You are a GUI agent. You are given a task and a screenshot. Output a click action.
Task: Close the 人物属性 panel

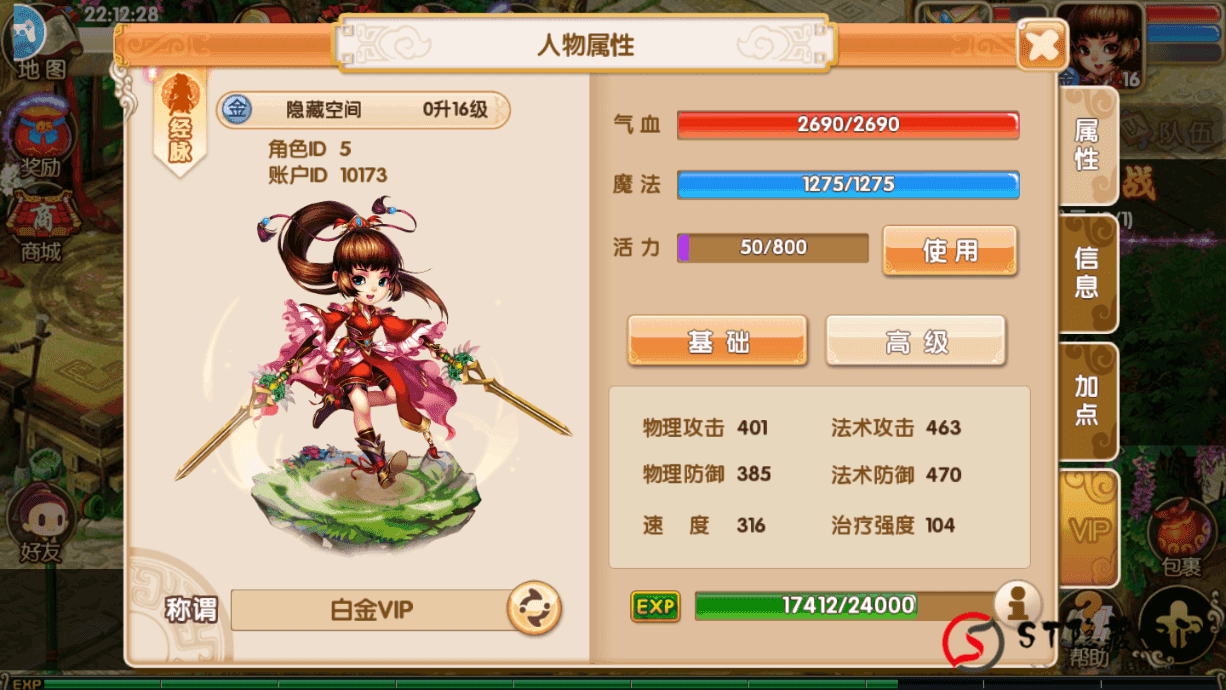pos(1042,45)
